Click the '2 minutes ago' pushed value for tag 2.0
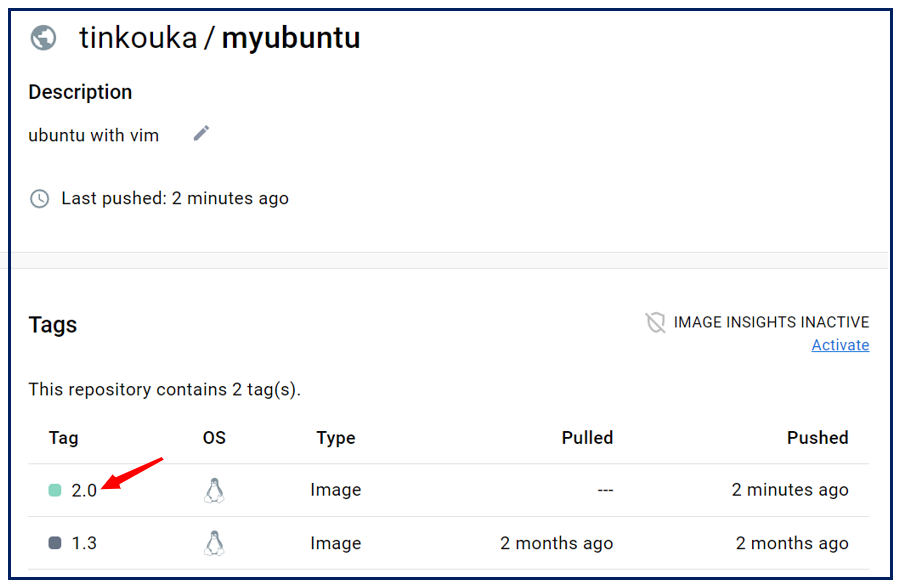The image size is (899, 587). [x=790, y=490]
